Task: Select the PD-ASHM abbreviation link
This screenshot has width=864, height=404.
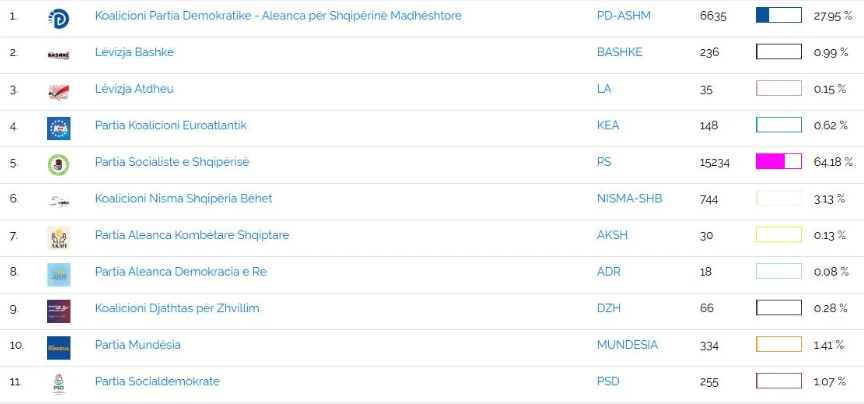Action: coord(623,16)
